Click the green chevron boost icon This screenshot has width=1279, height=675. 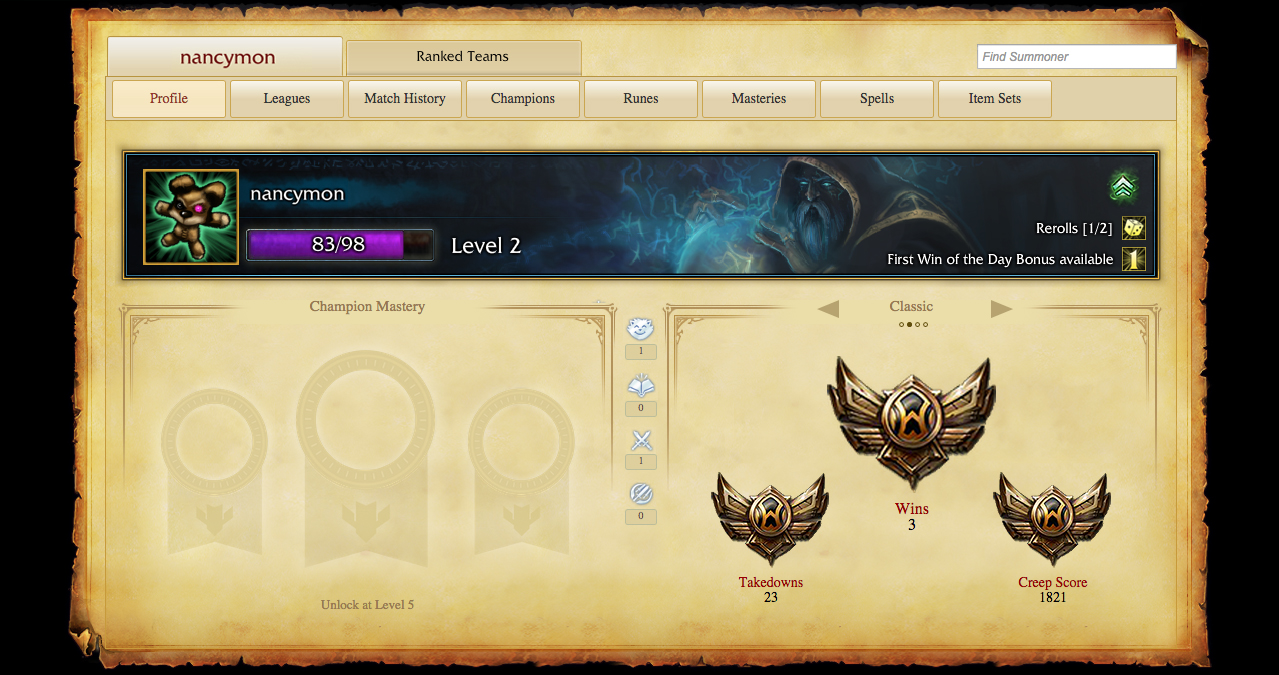tap(1123, 187)
